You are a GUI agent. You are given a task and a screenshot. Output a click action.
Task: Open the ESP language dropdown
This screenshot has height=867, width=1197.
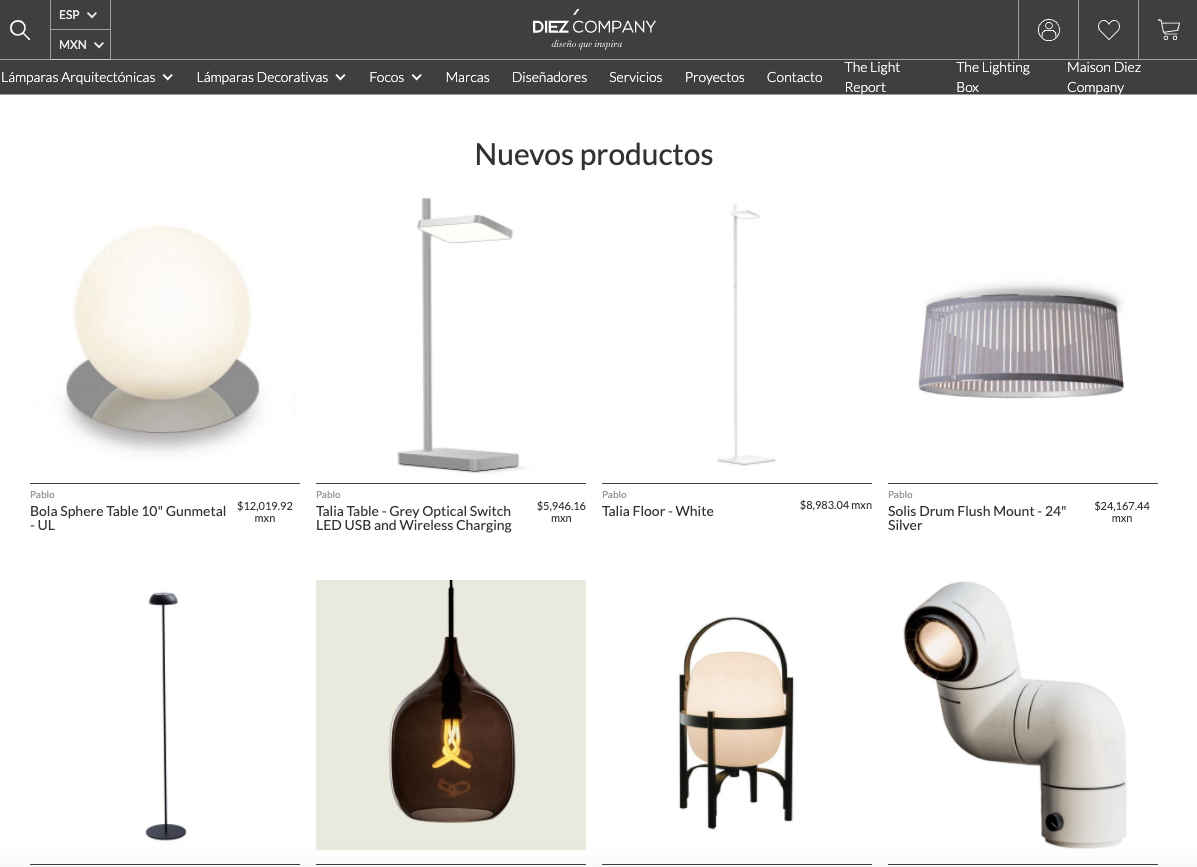80,15
